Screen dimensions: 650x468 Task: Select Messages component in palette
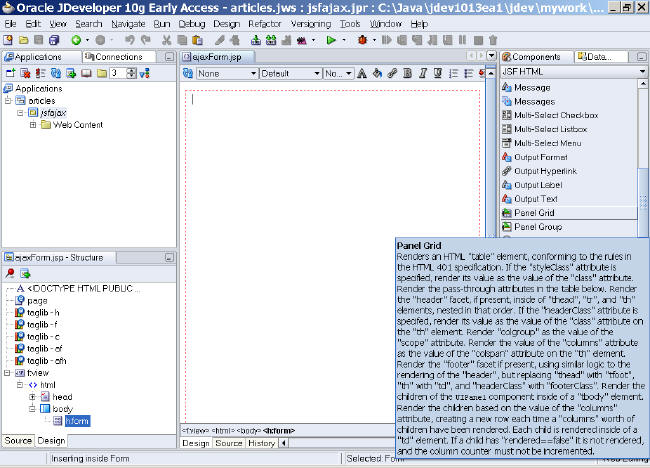[x=569, y=102]
